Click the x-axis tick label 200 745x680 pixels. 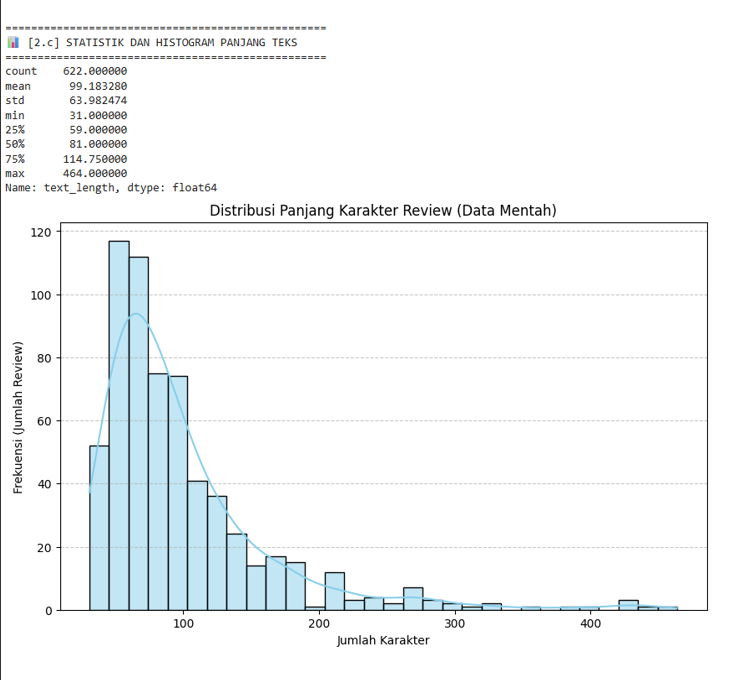click(319, 623)
